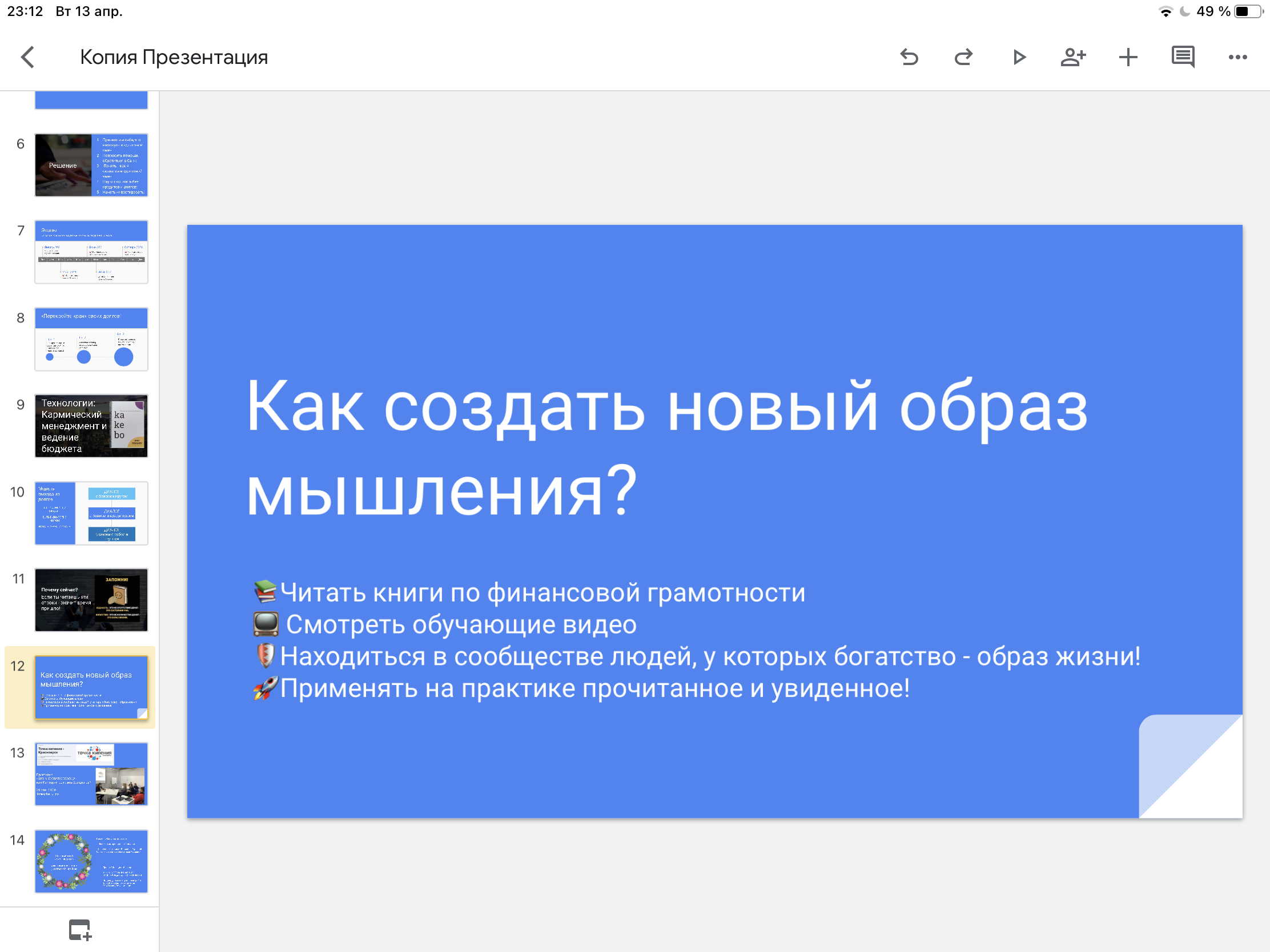Open share with people icon
The height and width of the screenshot is (952, 1270).
1072,58
